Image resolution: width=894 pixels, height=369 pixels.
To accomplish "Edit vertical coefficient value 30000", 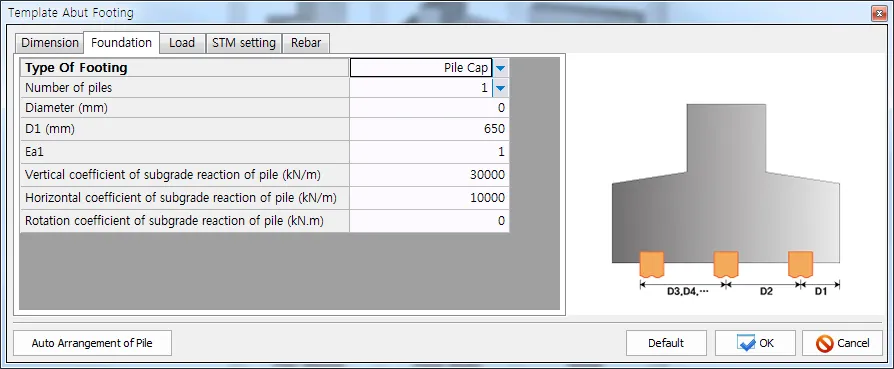I will tap(429, 175).
